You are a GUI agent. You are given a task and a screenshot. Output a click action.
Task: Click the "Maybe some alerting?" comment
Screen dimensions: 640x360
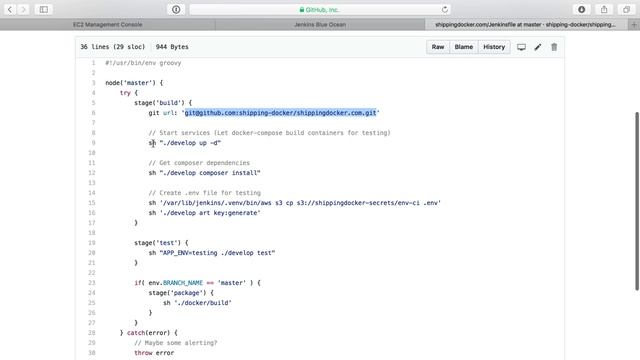click(176, 343)
